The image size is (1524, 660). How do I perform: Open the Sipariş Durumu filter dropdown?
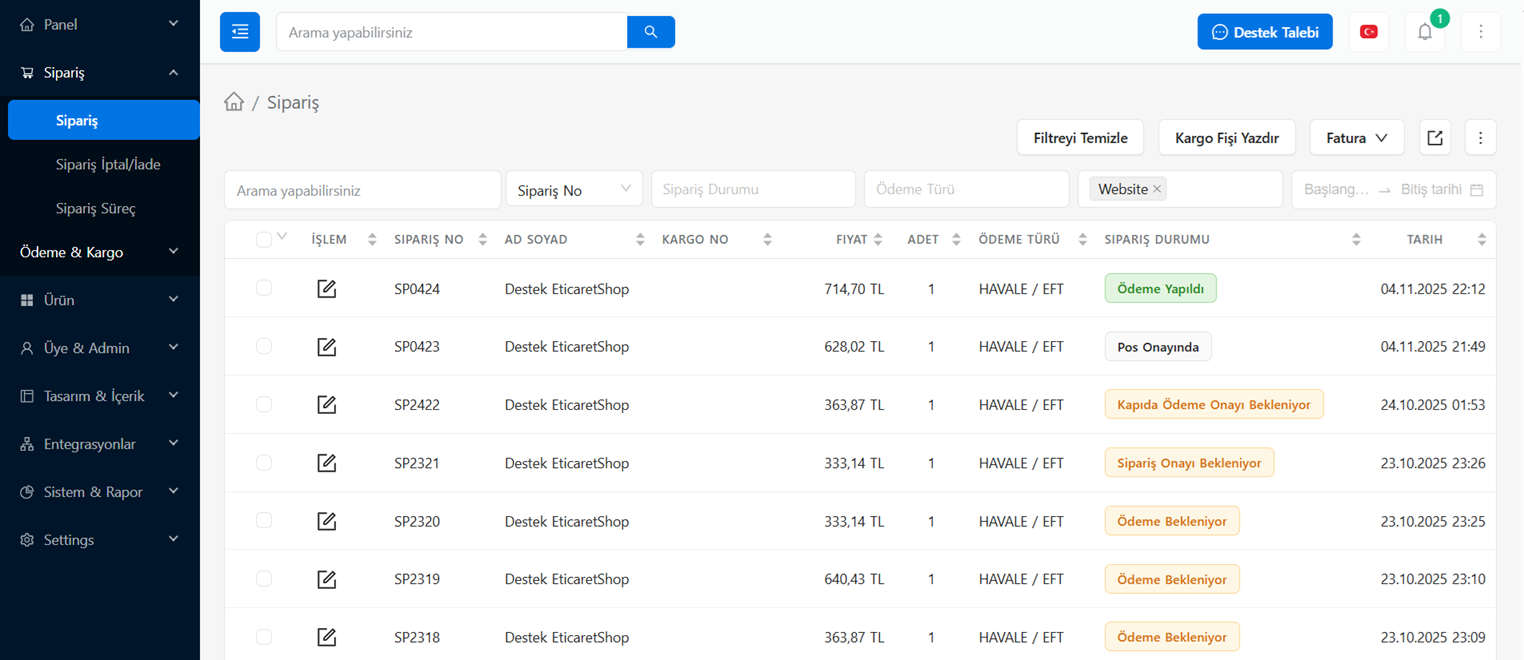[x=753, y=190]
